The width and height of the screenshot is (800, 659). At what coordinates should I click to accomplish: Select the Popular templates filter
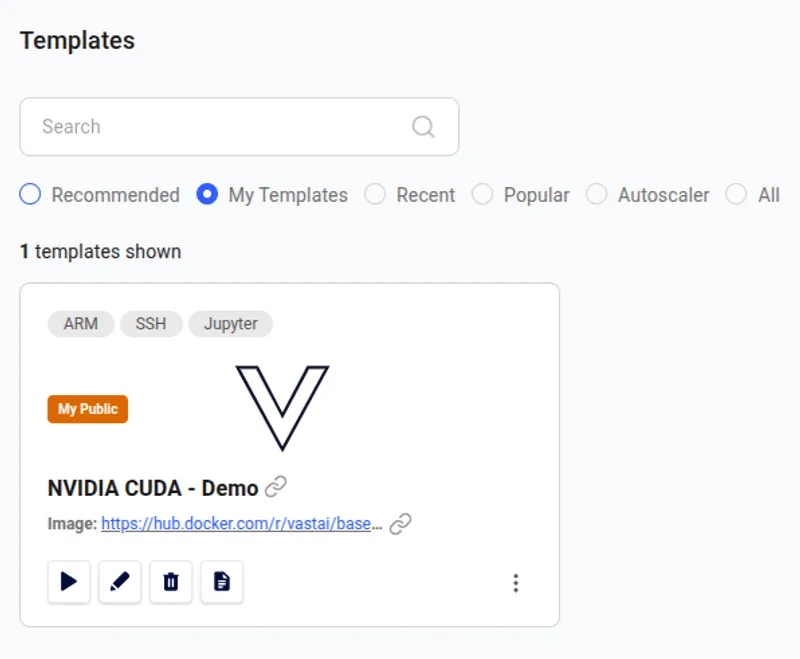483,195
